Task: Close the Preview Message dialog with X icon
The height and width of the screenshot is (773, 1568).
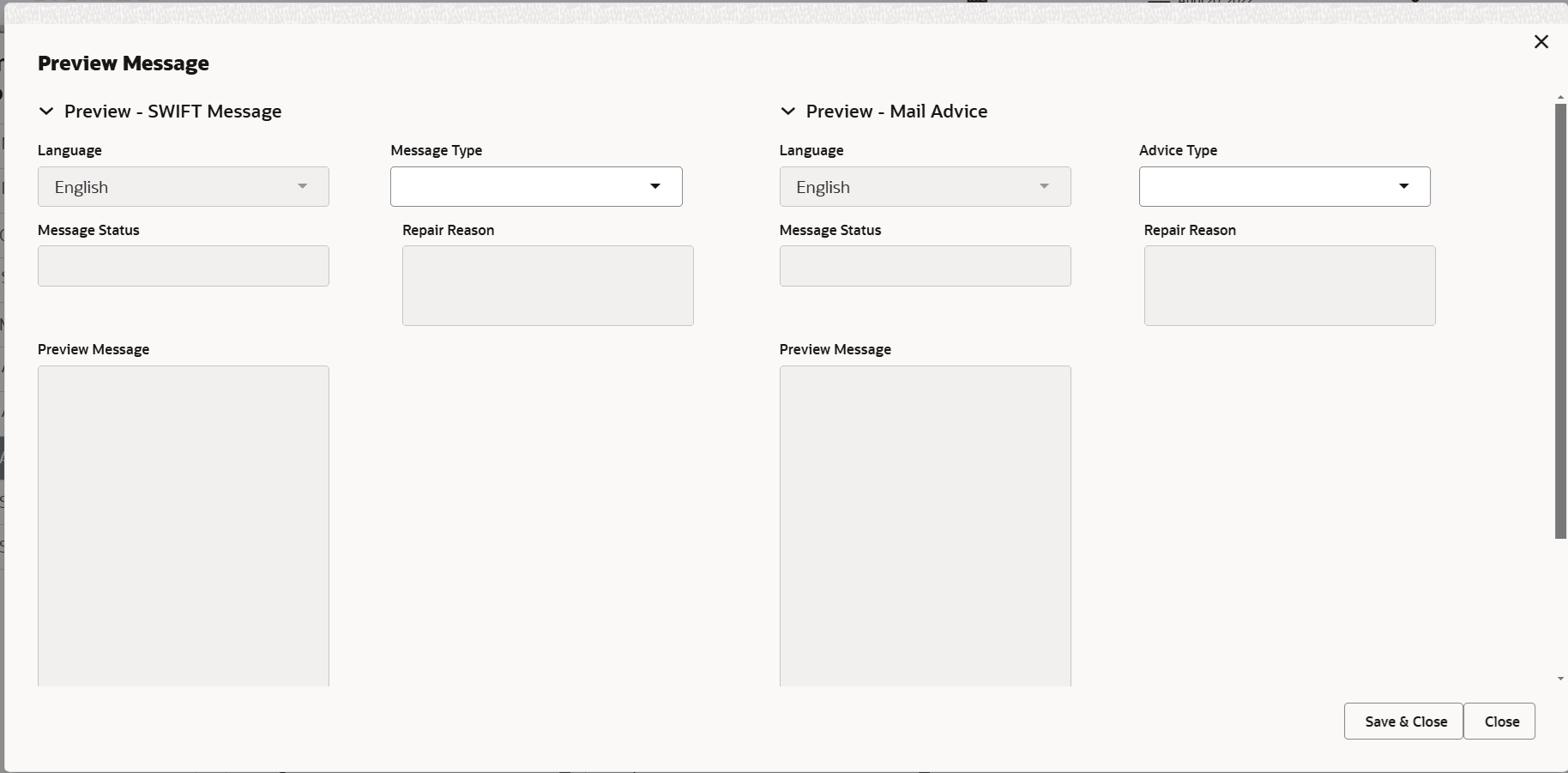Action: tap(1541, 42)
